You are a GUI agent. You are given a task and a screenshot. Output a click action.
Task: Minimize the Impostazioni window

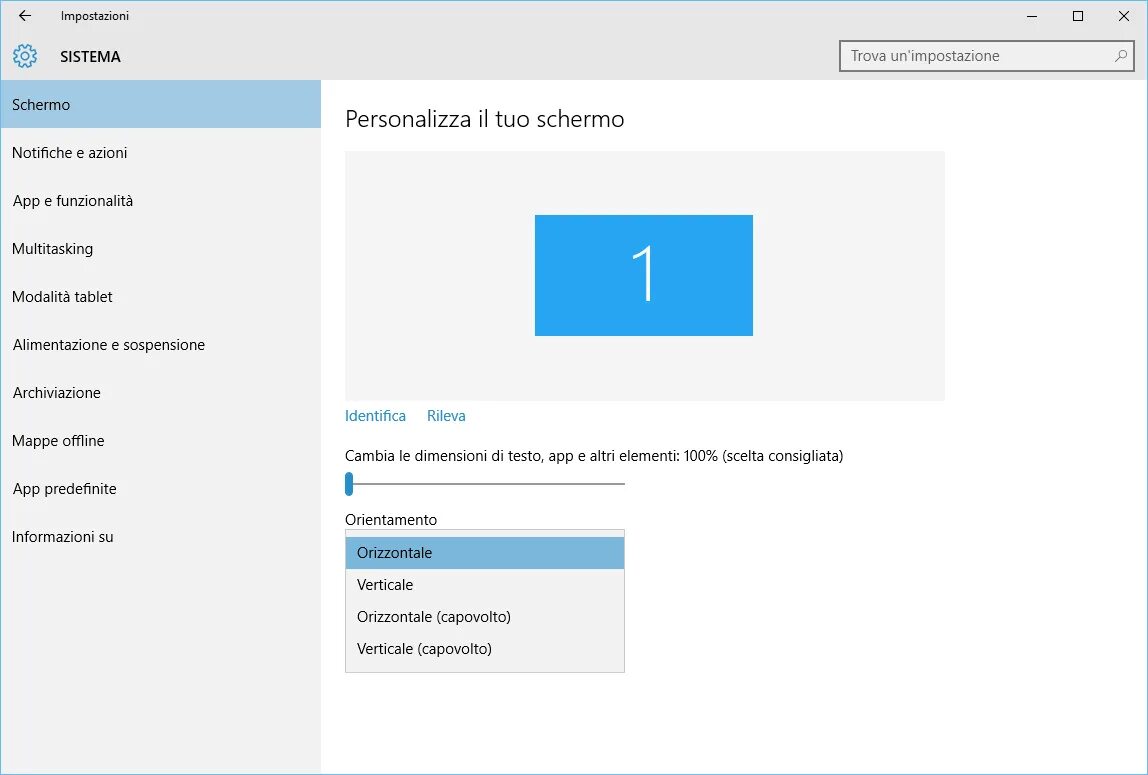click(x=1032, y=16)
